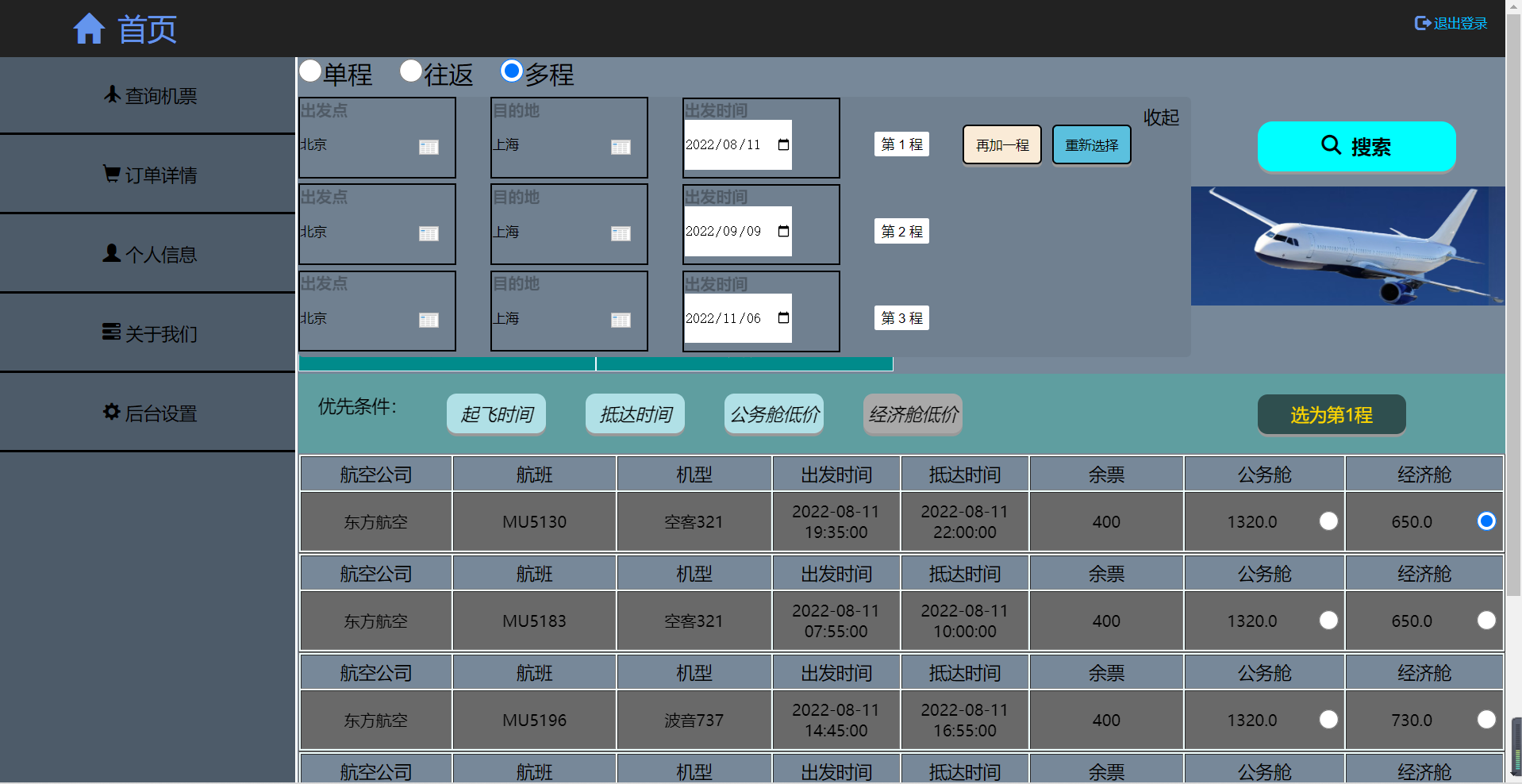Click second segment date field 2022/09/09

pyautogui.click(x=738, y=231)
